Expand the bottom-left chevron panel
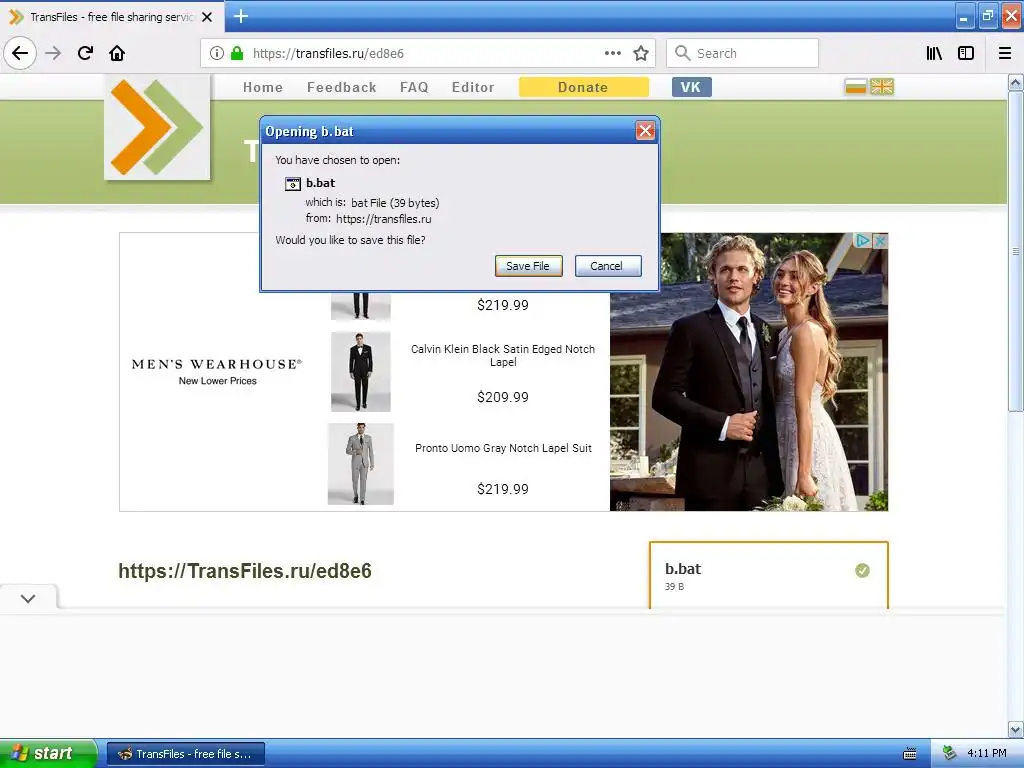This screenshot has height=768, width=1024. click(x=28, y=598)
